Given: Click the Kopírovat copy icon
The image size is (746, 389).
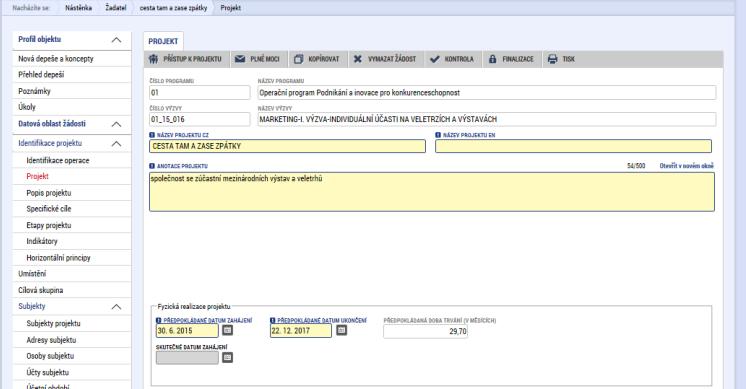Looking at the screenshot, I should (298, 59).
